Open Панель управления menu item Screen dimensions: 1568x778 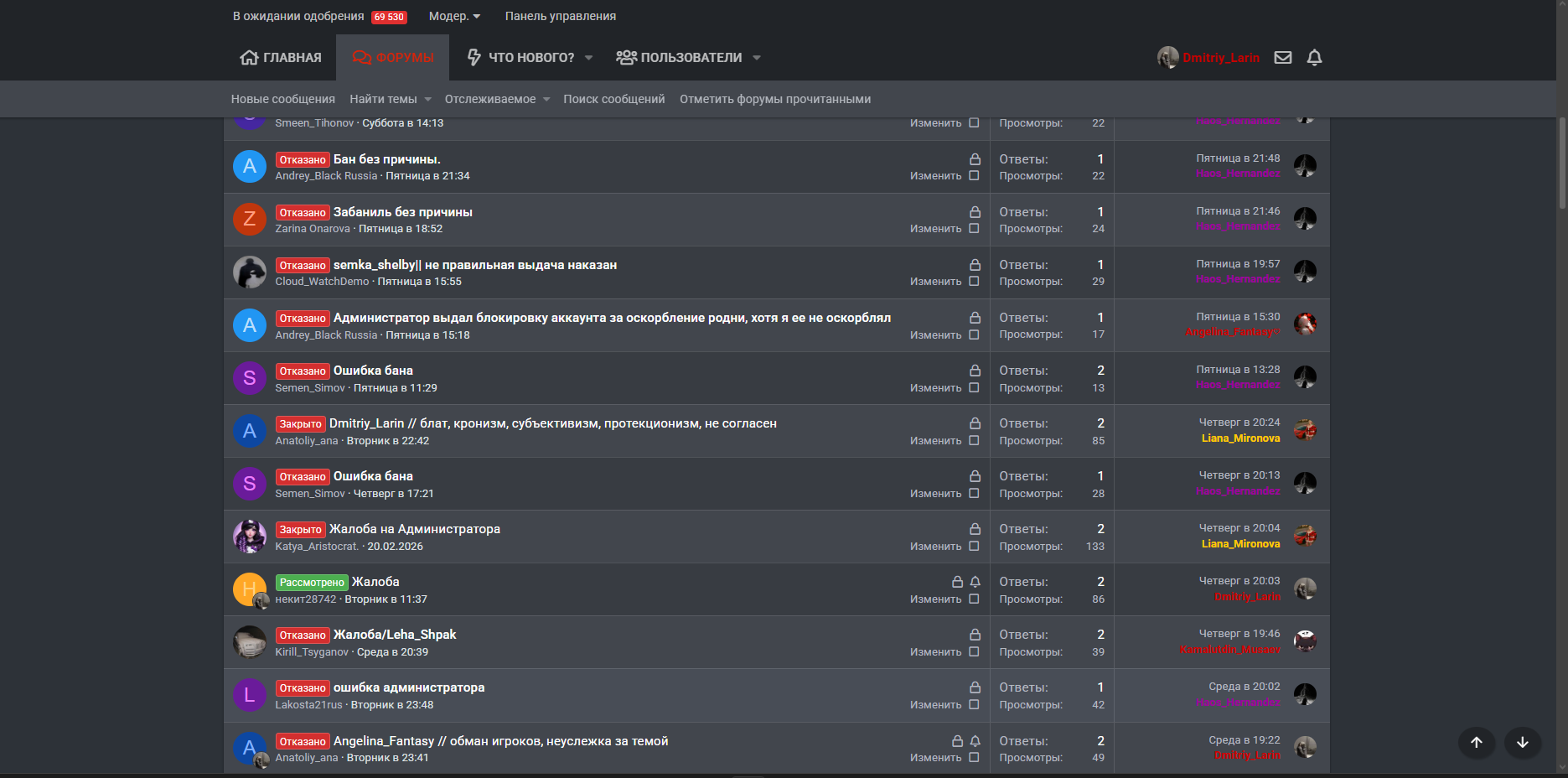coord(560,17)
